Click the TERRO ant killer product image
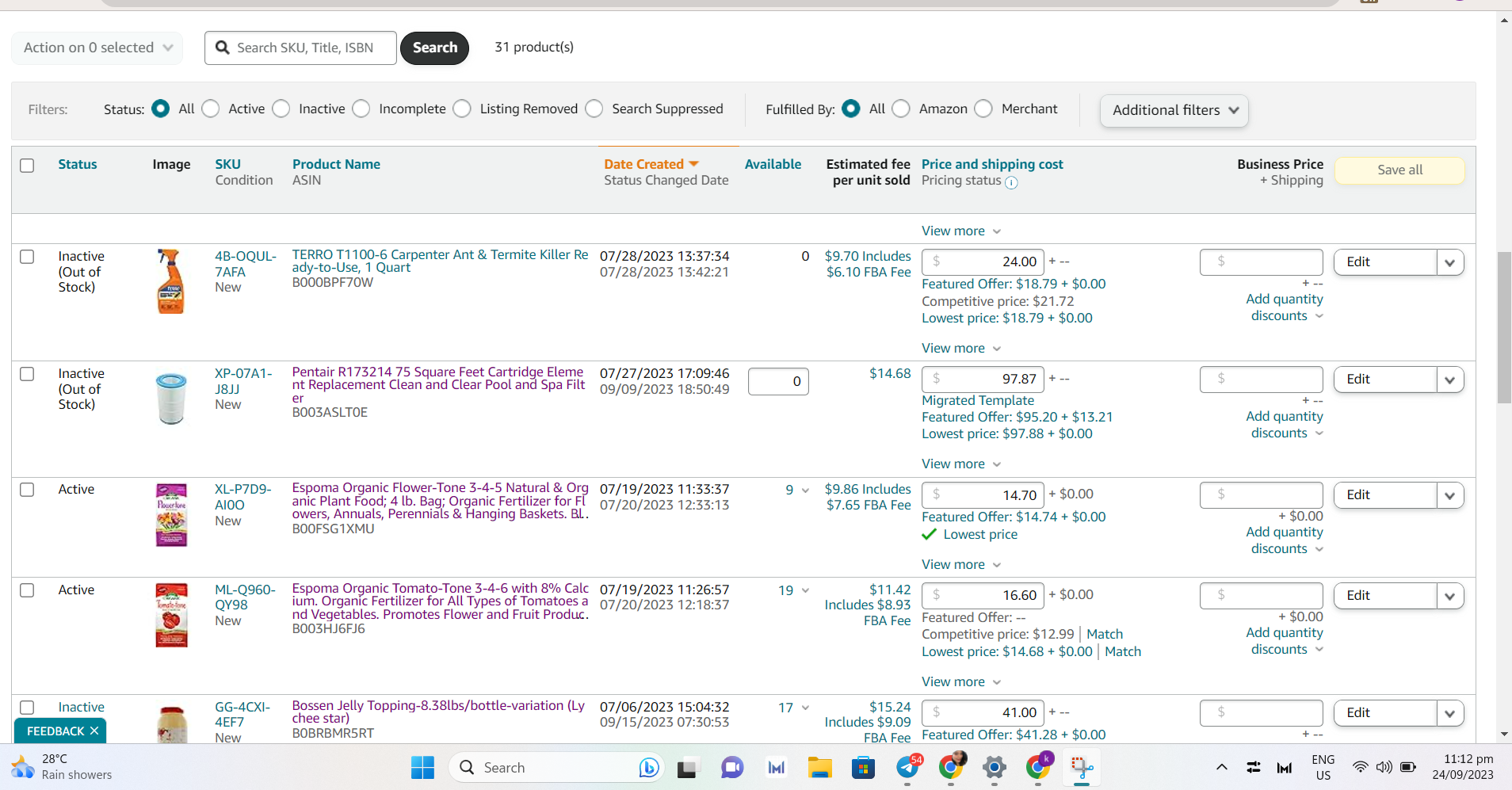Image resolution: width=1512 pixels, height=790 pixels. pos(170,281)
